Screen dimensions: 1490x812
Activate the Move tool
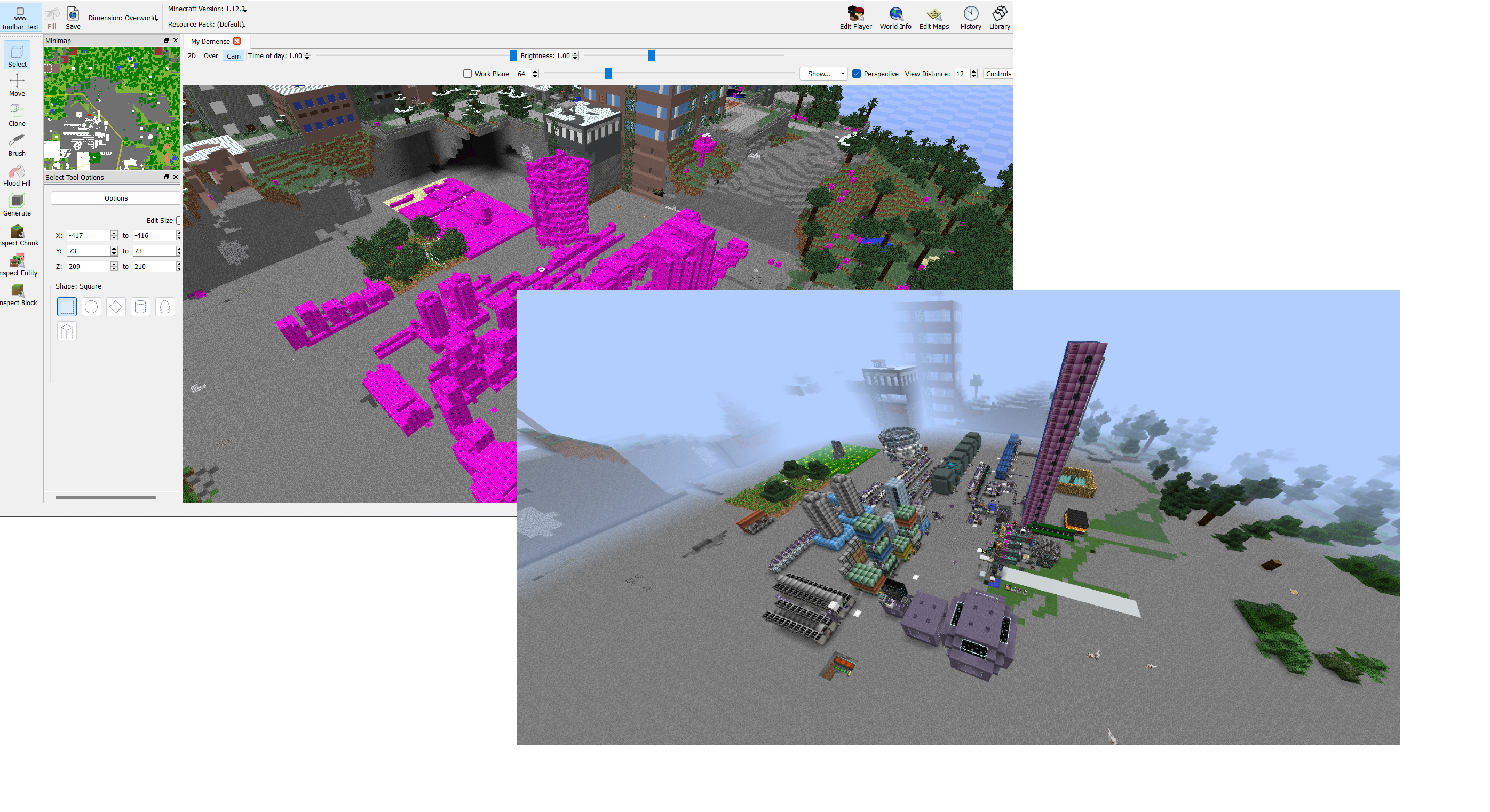[x=17, y=85]
